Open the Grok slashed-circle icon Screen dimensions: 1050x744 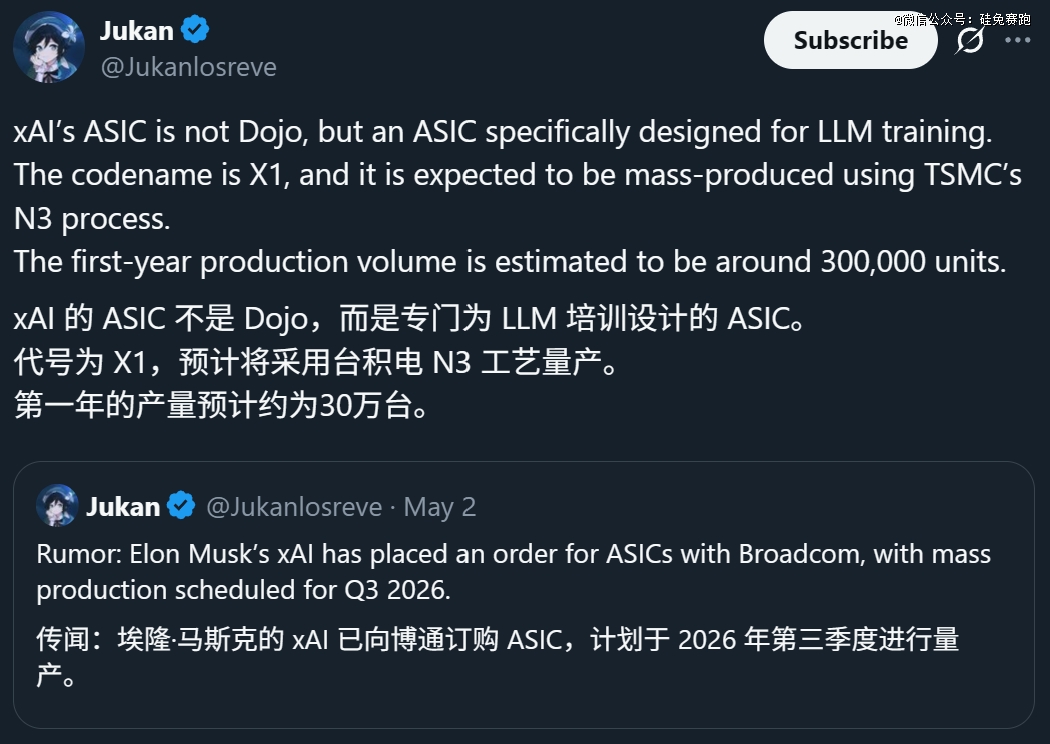click(969, 41)
